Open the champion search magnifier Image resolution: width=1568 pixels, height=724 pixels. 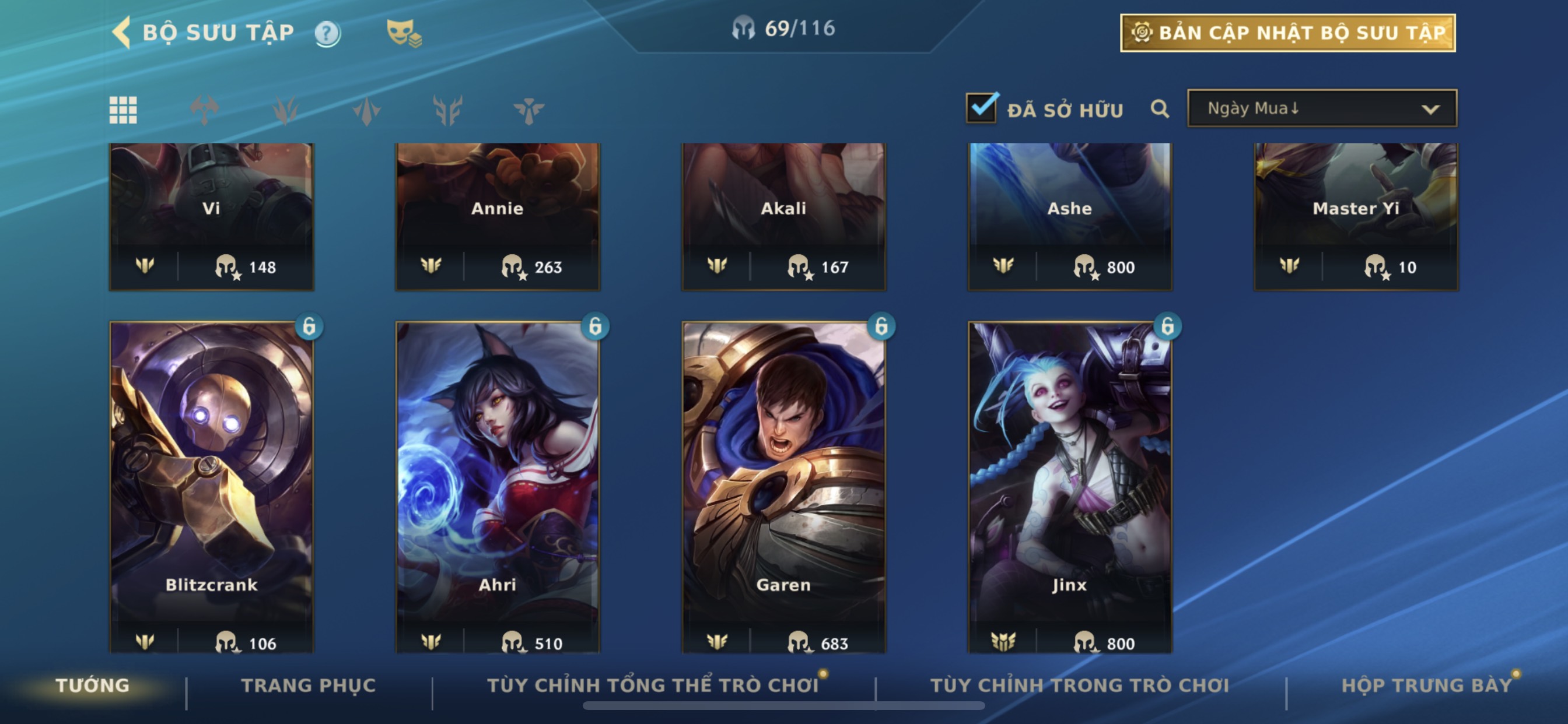(x=1160, y=109)
